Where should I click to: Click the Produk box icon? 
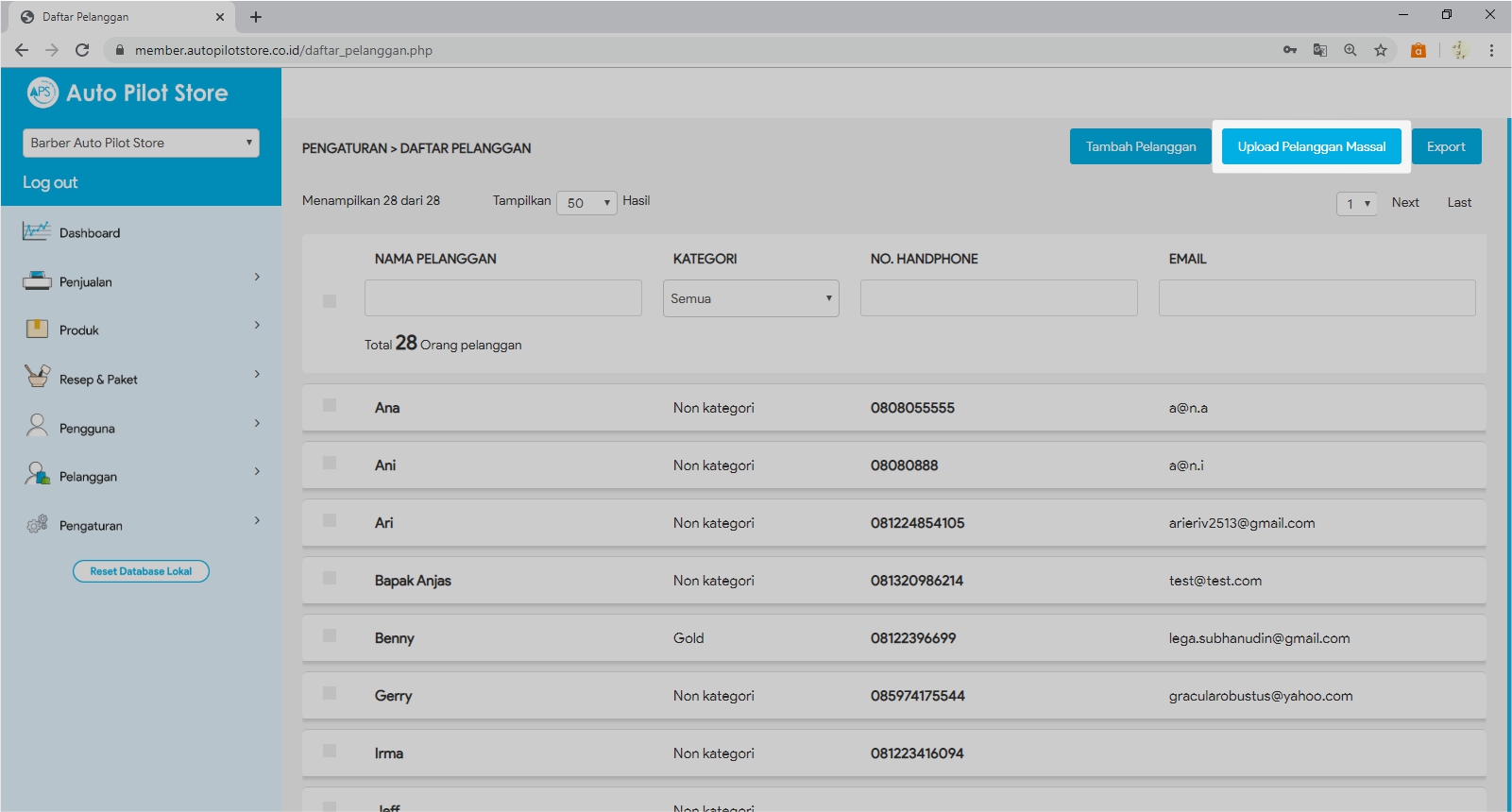37,329
